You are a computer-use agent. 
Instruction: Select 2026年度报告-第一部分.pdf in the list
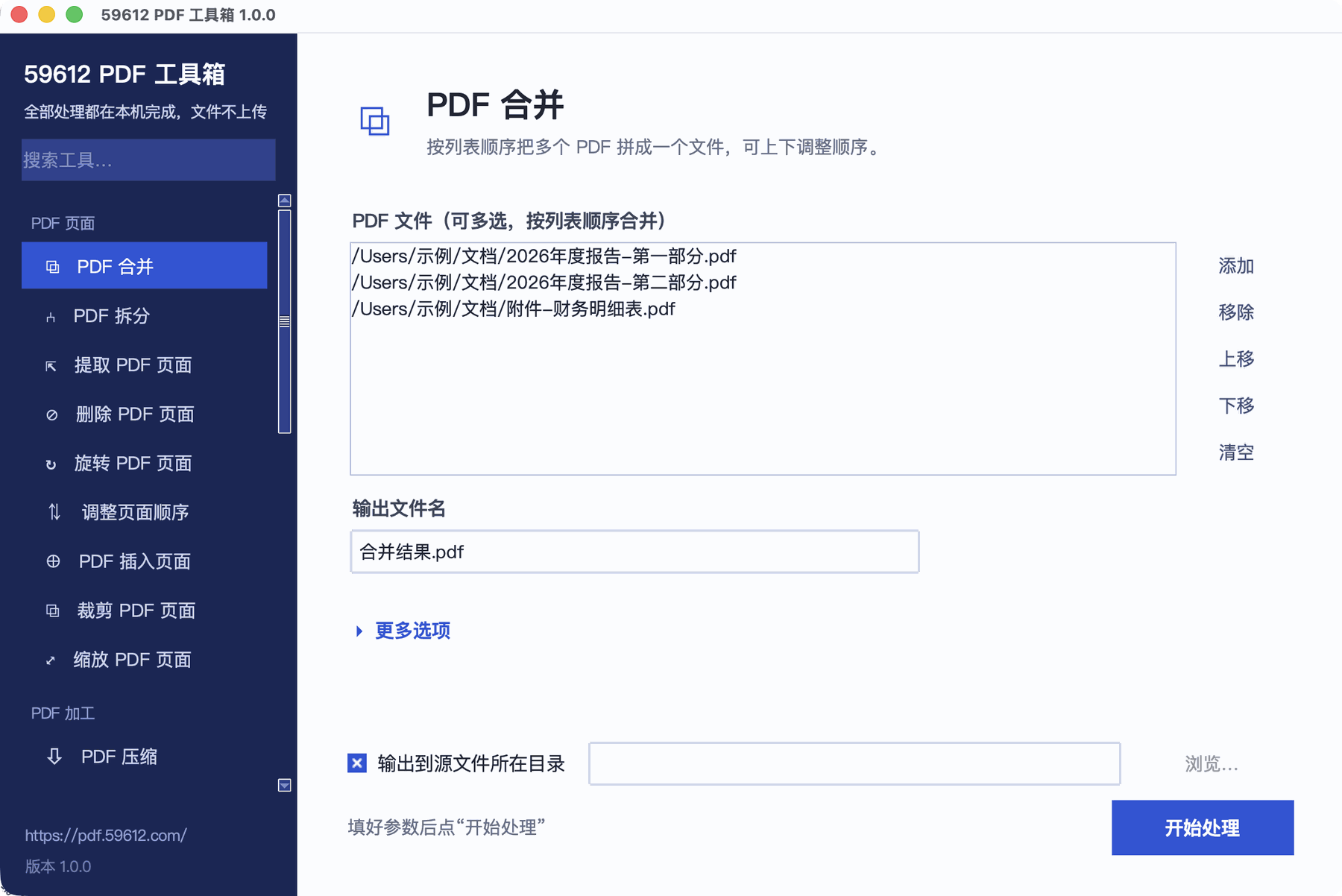click(x=763, y=256)
